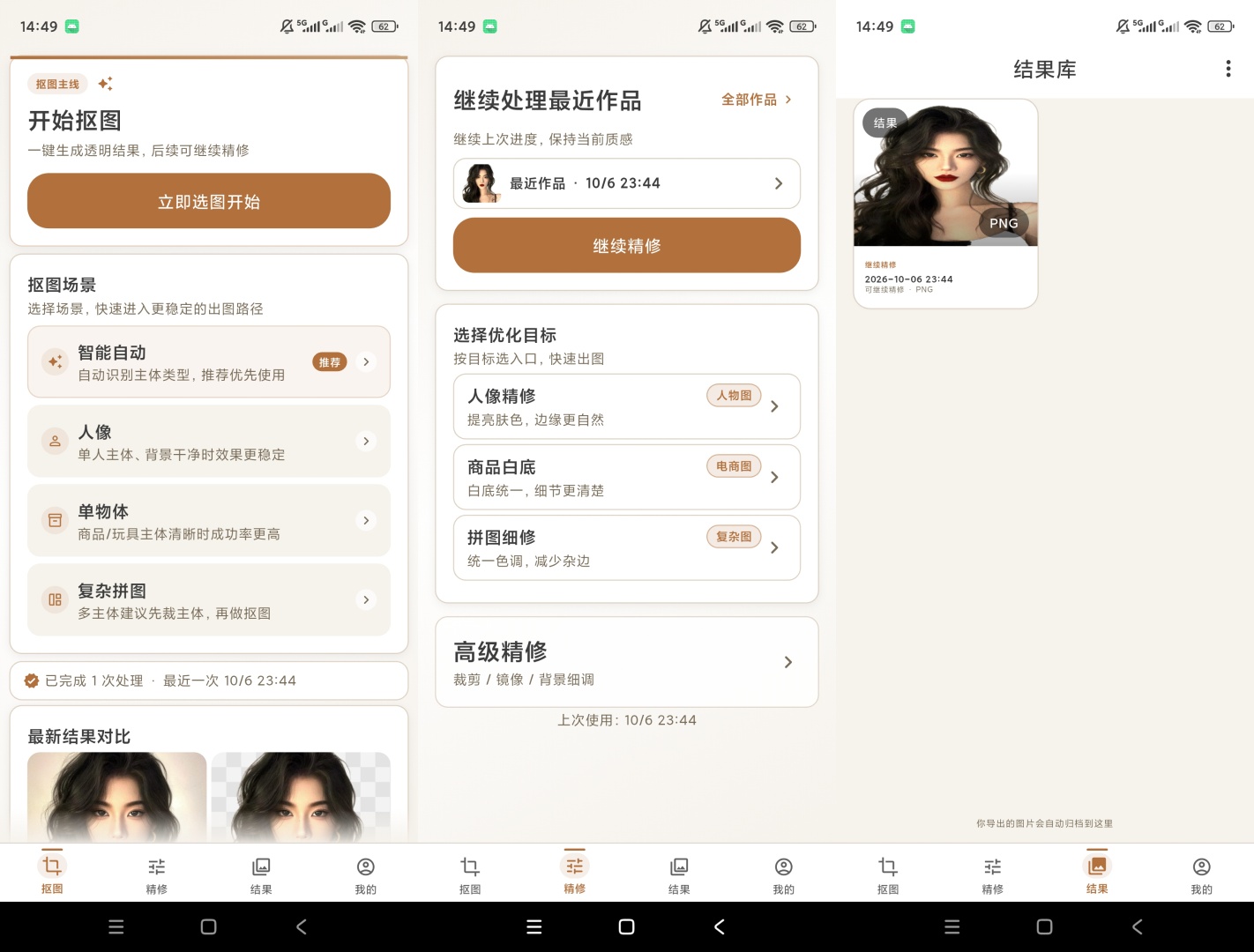This screenshot has width=1254, height=952.
Task: Tap the transparent-background thumbnail under 最新结果对比
Action: (x=301, y=796)
